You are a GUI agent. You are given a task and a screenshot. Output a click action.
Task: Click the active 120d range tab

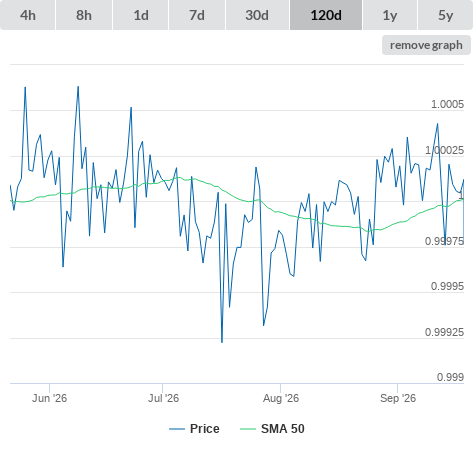(326, 15)
